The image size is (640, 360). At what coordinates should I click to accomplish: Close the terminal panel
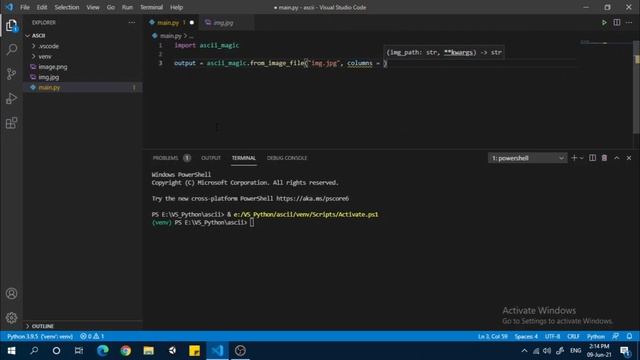(629, 158)
